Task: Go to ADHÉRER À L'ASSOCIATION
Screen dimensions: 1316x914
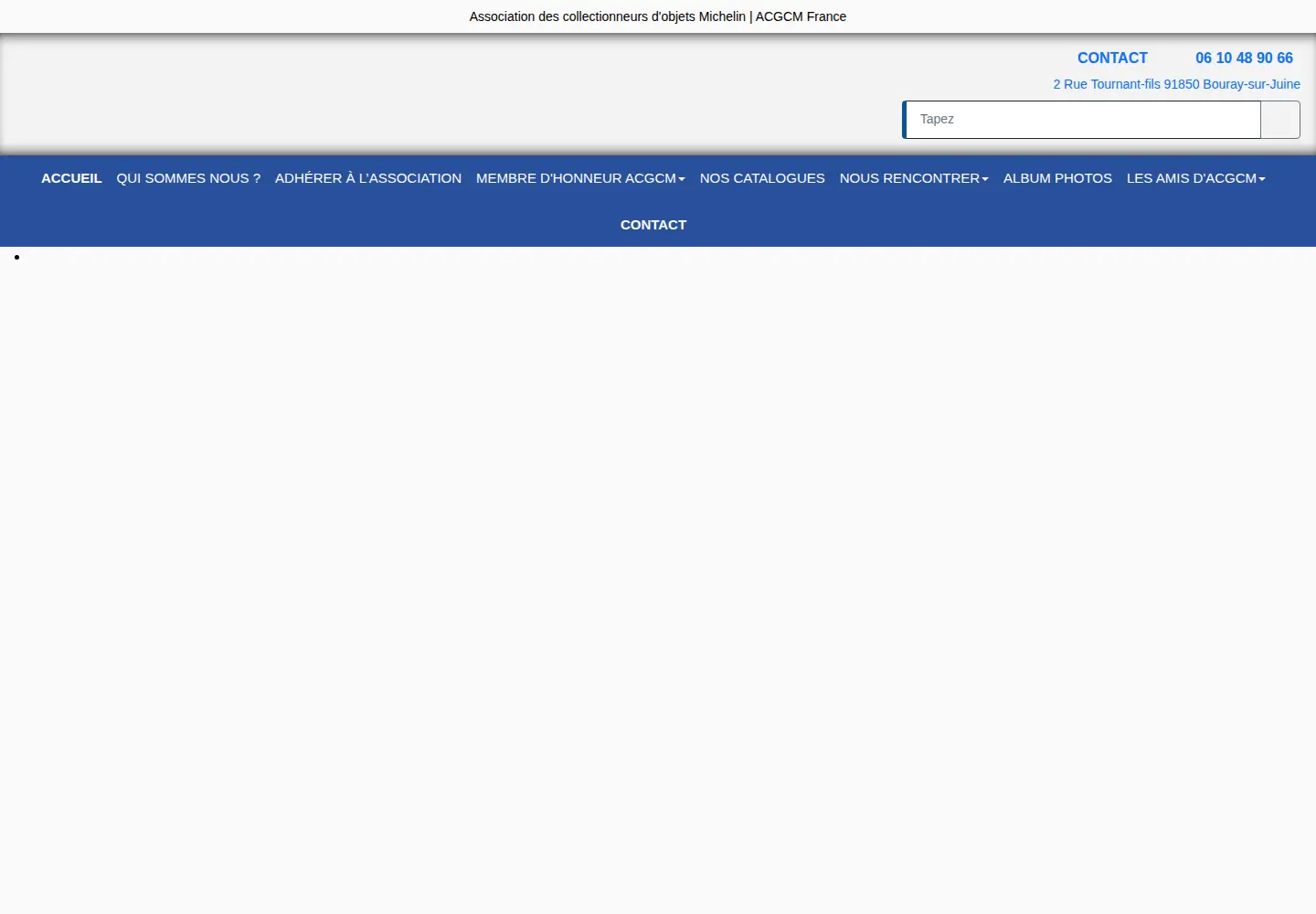Action: [368, 178]
